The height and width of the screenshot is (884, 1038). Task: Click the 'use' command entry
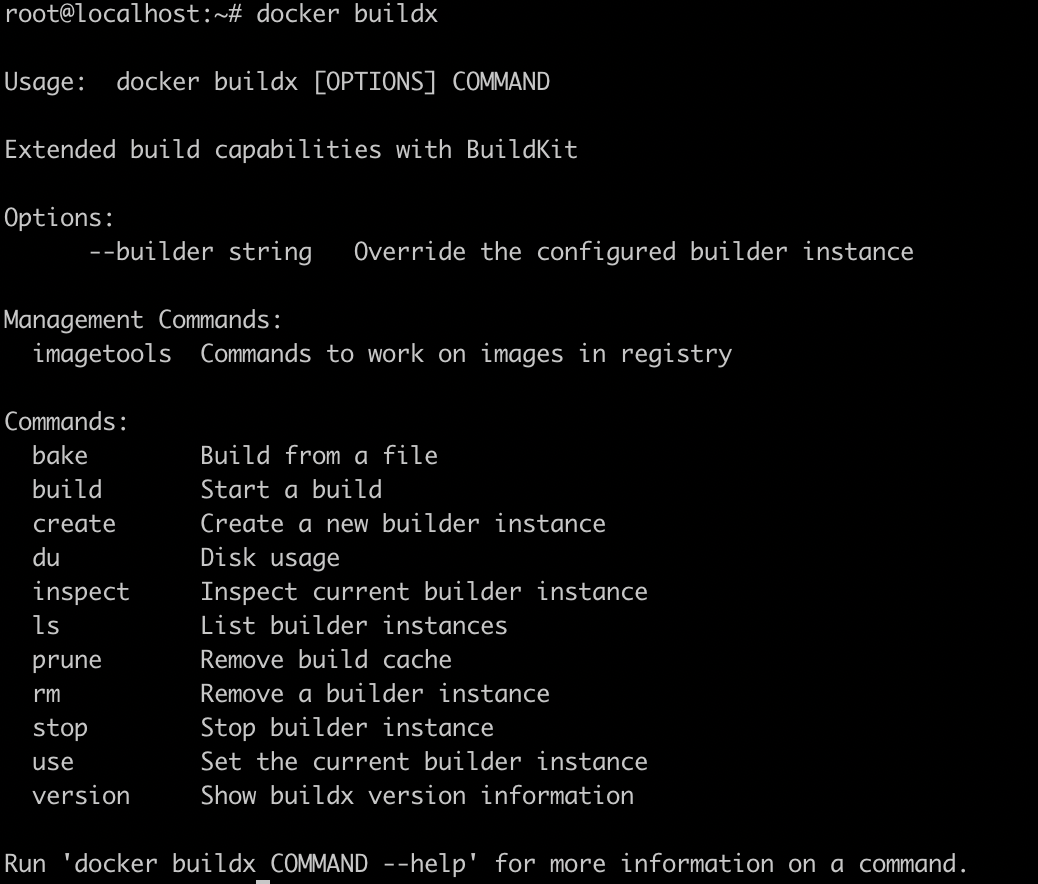point(53,762)
